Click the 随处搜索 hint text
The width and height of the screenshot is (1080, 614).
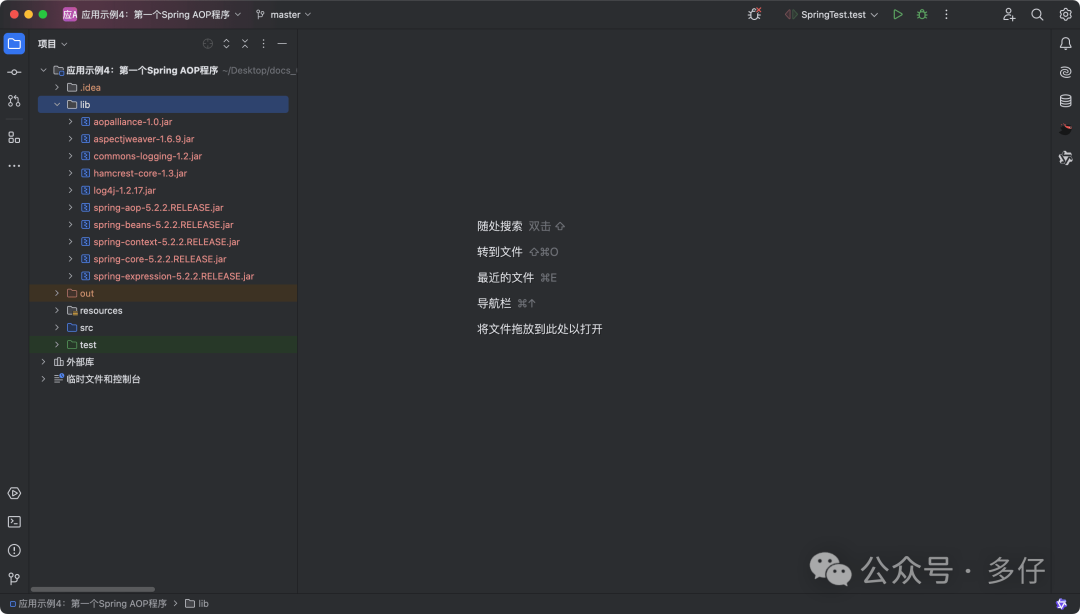pyautogui.click(x=499, y=226)
